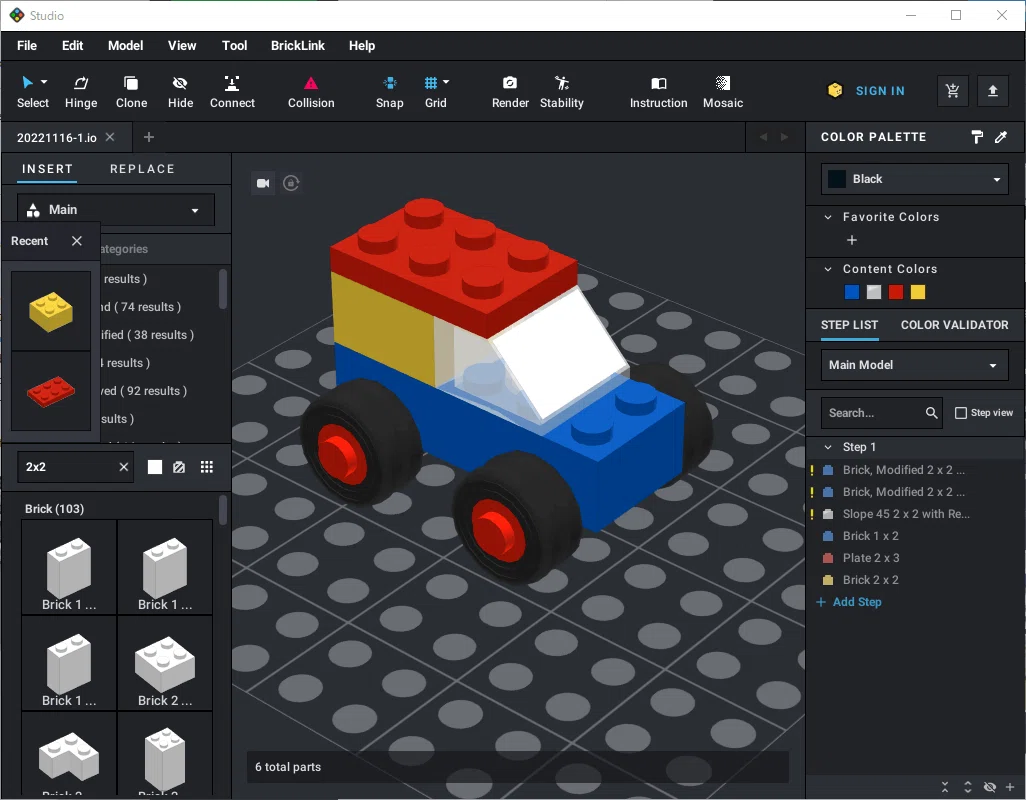1026x800 pixels.
Task: Click the paint roller icon in Color Palette
Action: 977,137
